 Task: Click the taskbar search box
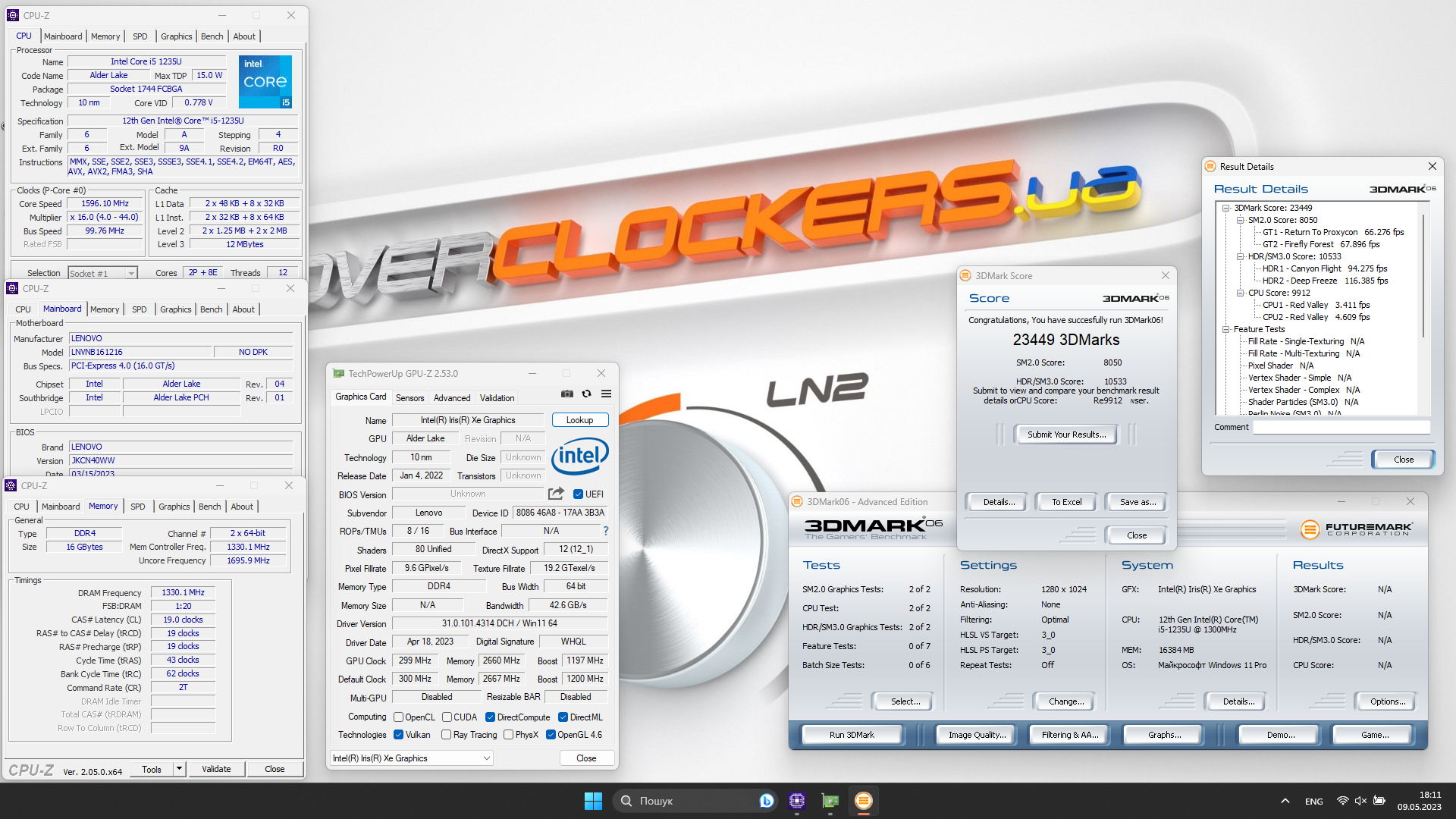click(695, 801)
